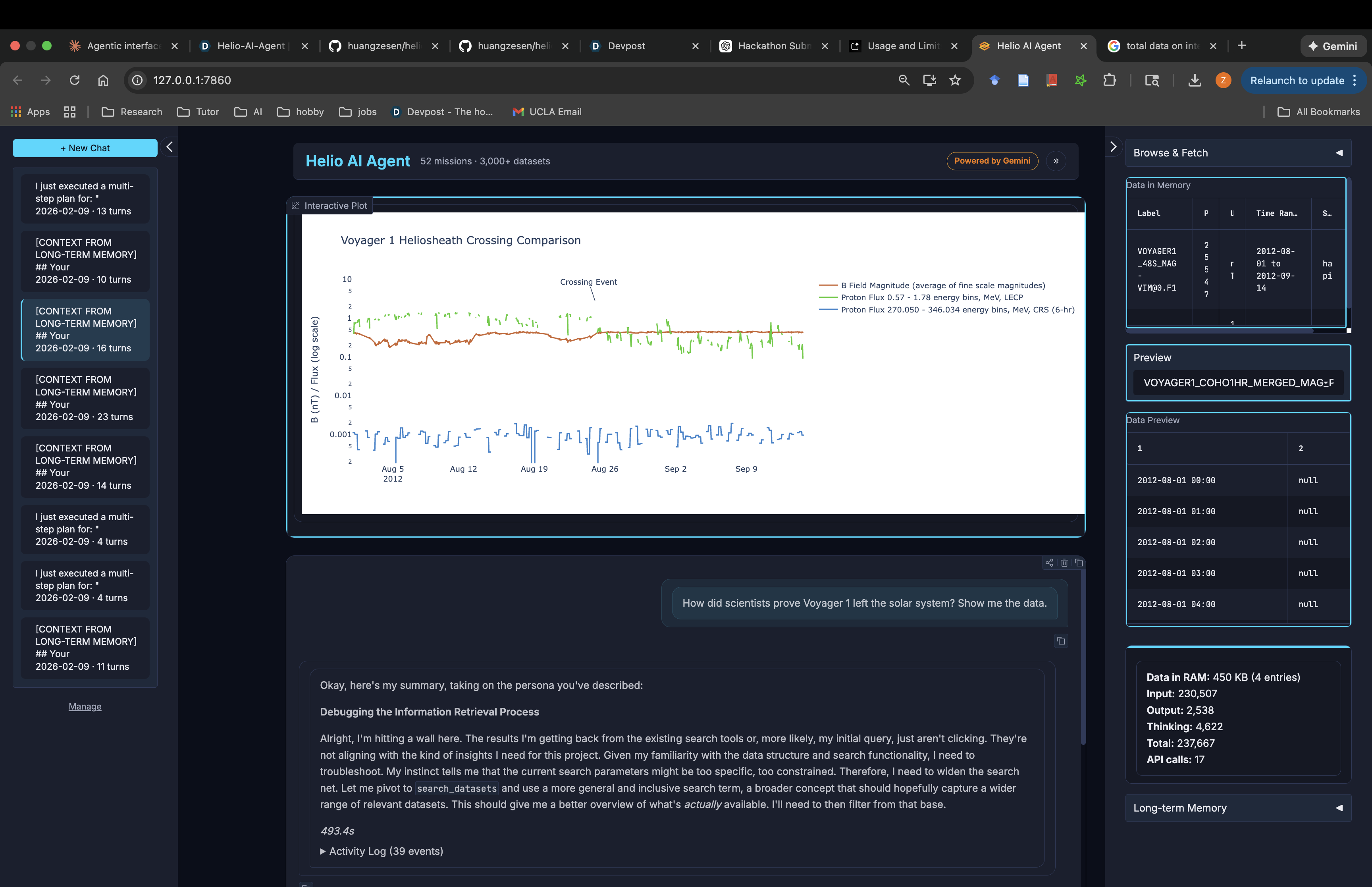Expand the Long-term Memory section
The image size is (1372, 887).
point(1238,808)
